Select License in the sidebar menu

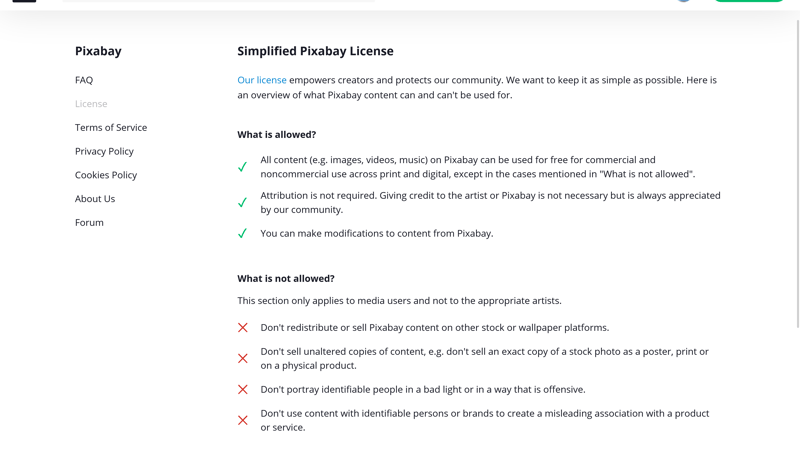91,104
